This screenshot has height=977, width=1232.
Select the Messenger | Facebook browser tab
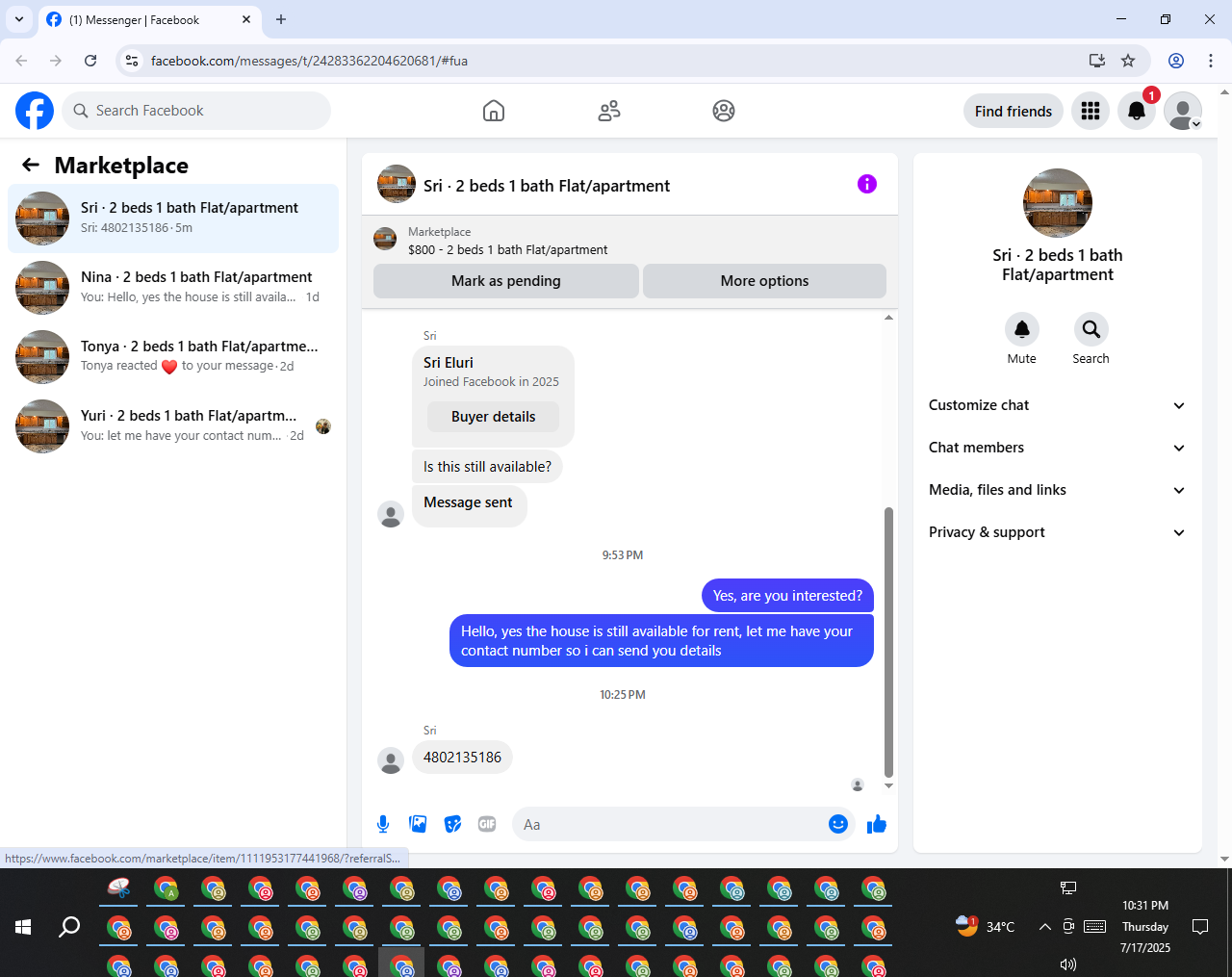(149, 19)
